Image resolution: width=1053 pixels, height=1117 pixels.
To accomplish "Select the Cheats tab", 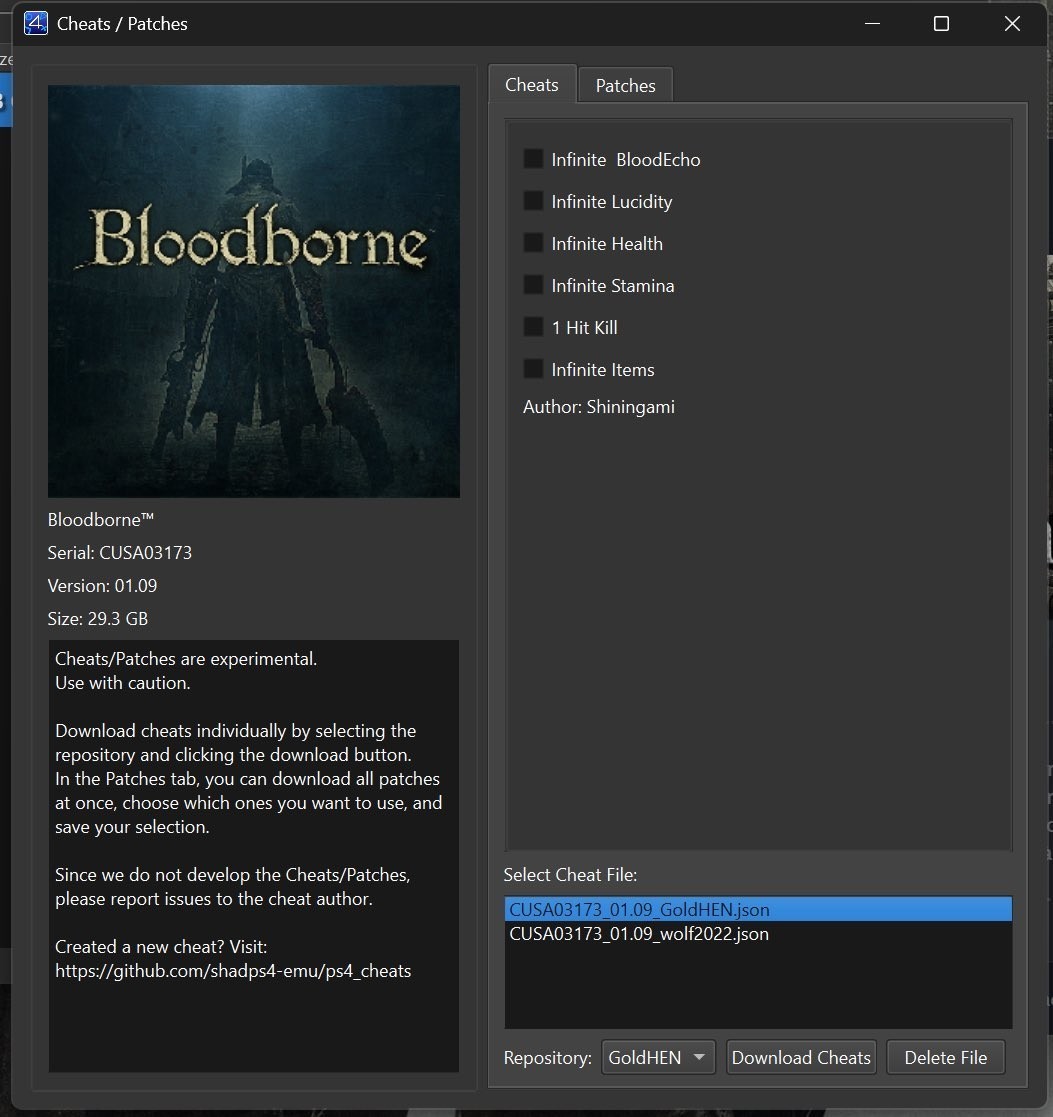I will click(x=531, y=84).
